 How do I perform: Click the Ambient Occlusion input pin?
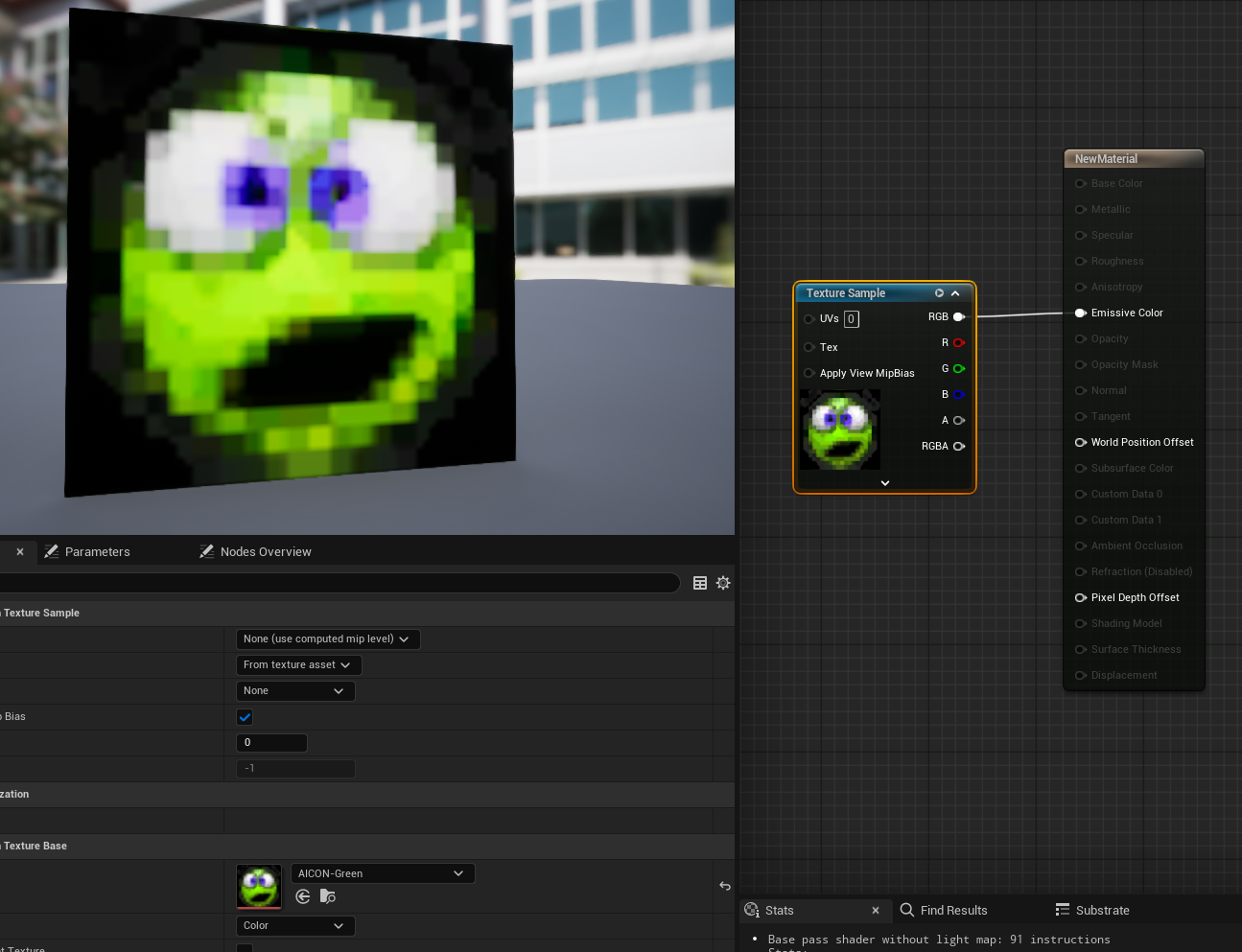point(1081,546)
